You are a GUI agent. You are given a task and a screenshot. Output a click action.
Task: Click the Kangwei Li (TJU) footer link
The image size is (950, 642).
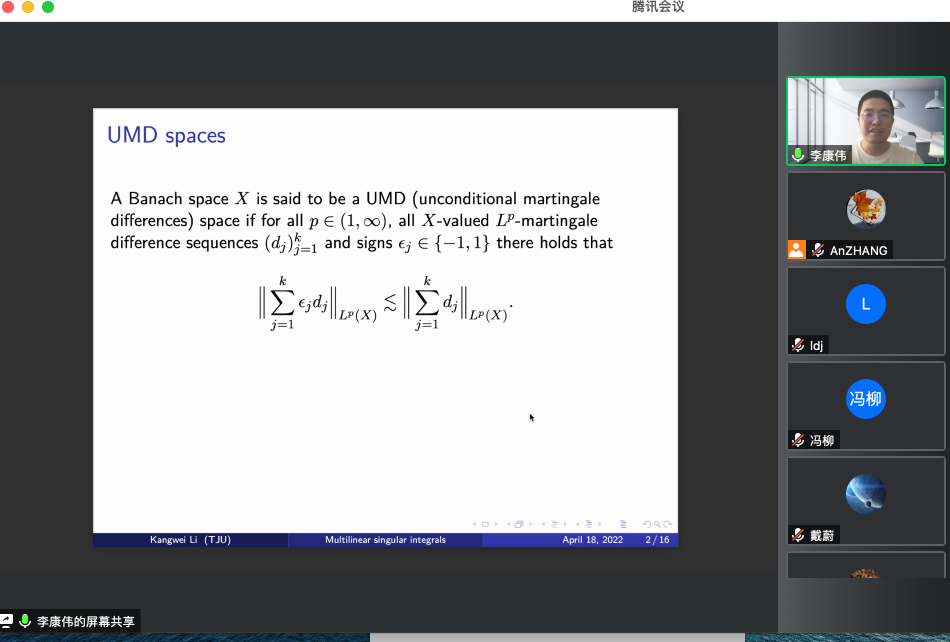coord(190,540)
